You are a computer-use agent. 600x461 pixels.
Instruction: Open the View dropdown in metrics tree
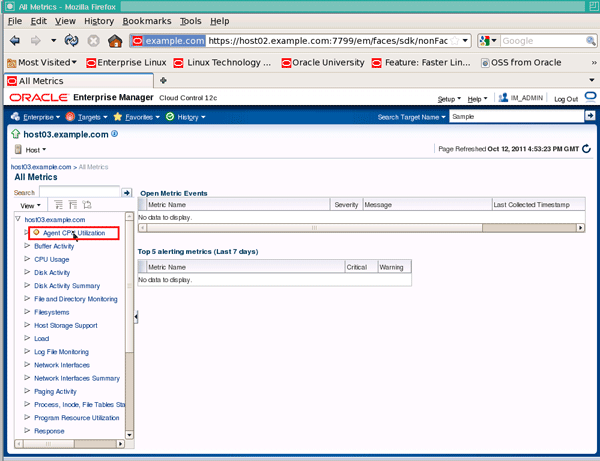(x=31, y=205)
